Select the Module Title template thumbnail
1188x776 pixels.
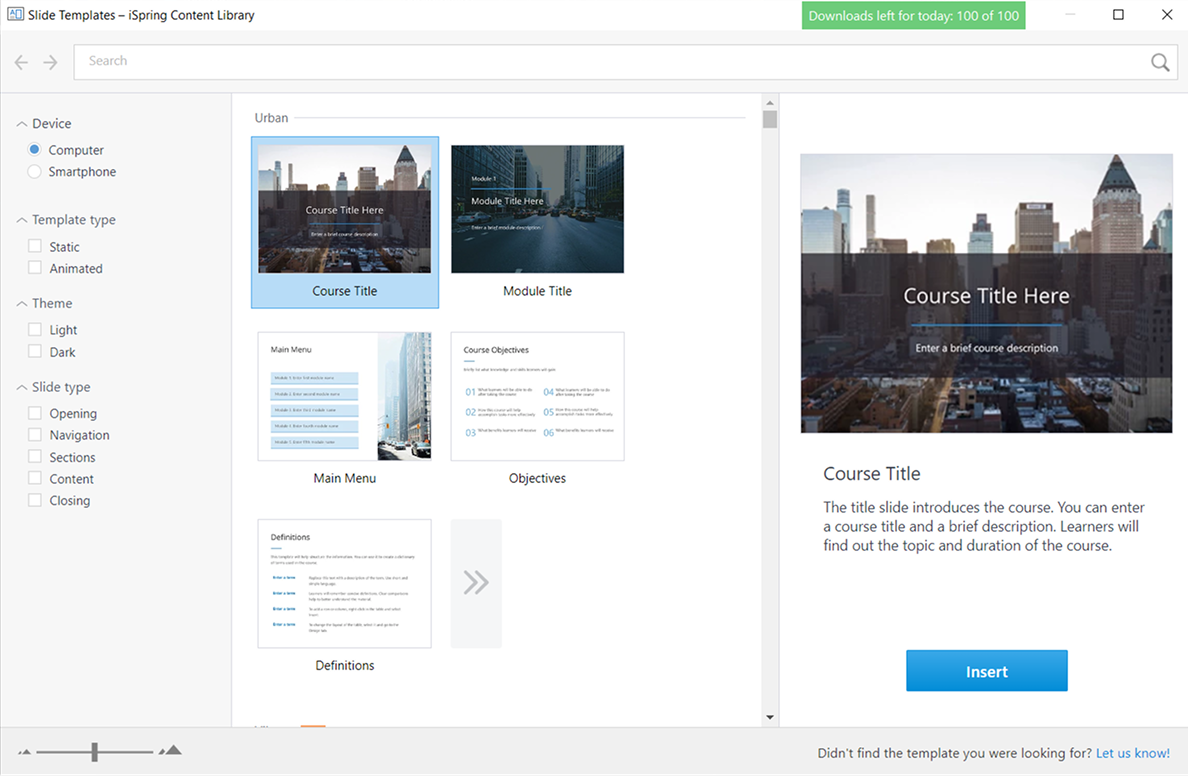click(x=537, y=209)
